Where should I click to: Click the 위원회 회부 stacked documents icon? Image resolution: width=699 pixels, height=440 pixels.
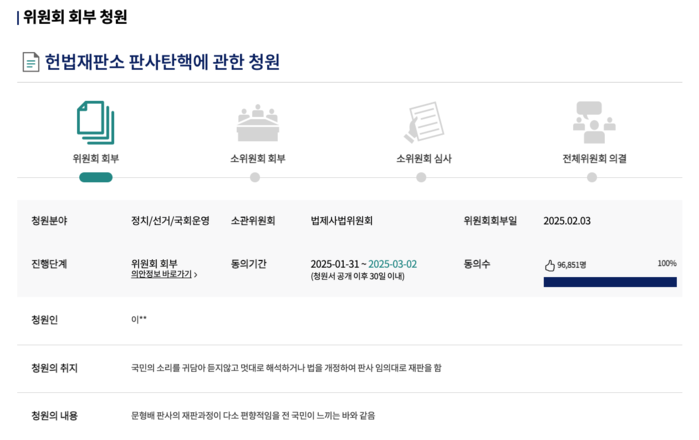pos(95,123)
